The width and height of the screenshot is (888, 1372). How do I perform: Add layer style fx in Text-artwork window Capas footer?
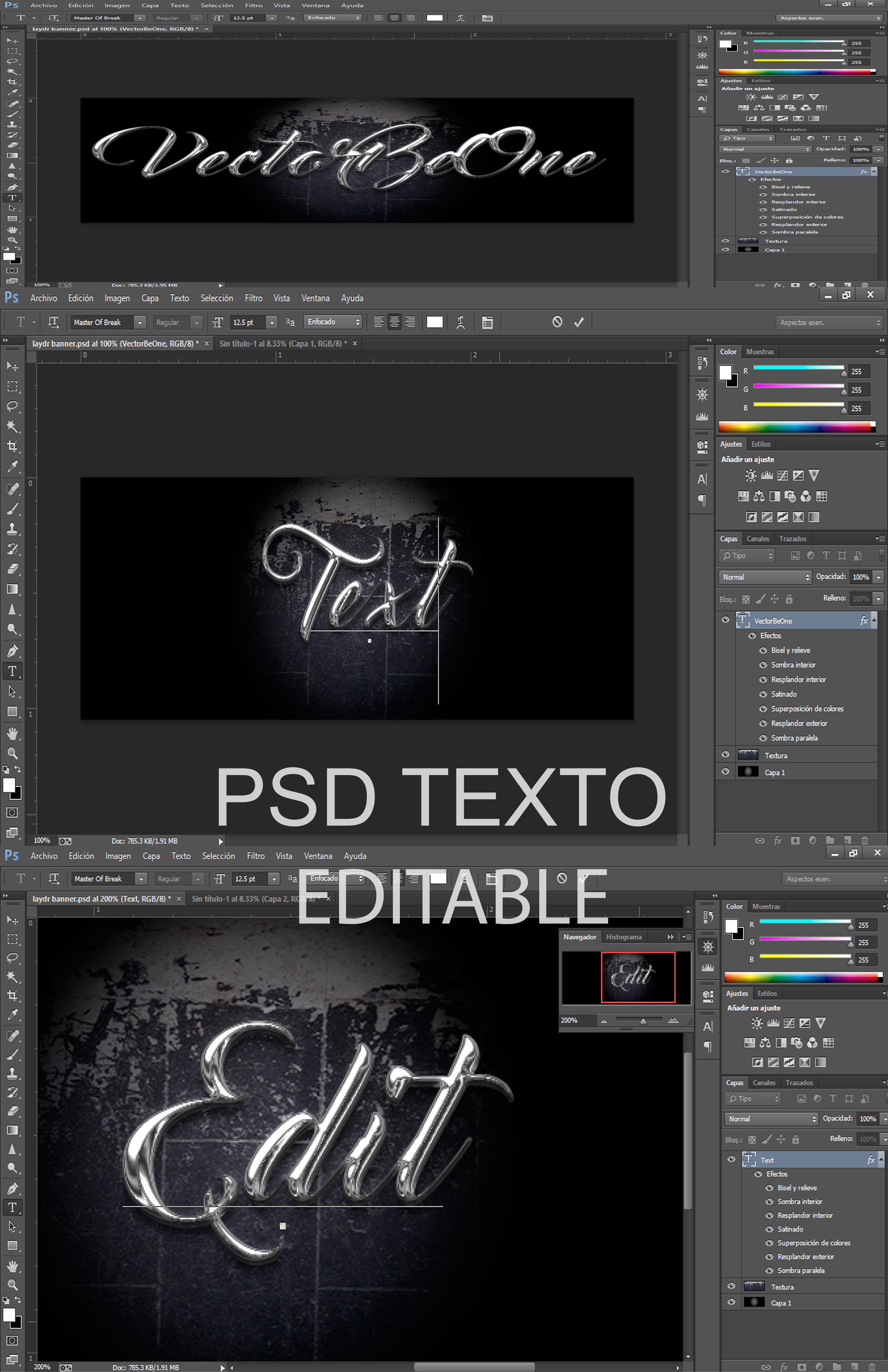(x=777, y=840)
